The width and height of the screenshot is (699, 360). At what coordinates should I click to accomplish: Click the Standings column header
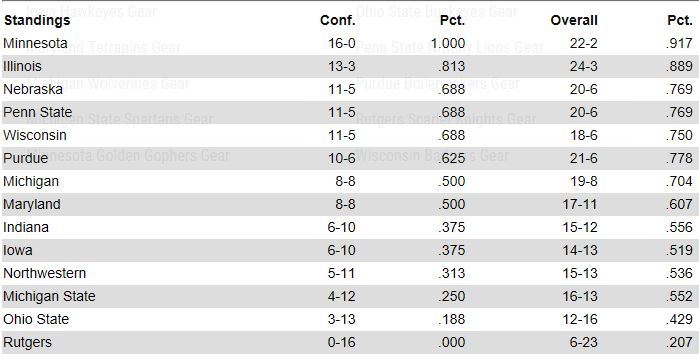tap(37, 20)
